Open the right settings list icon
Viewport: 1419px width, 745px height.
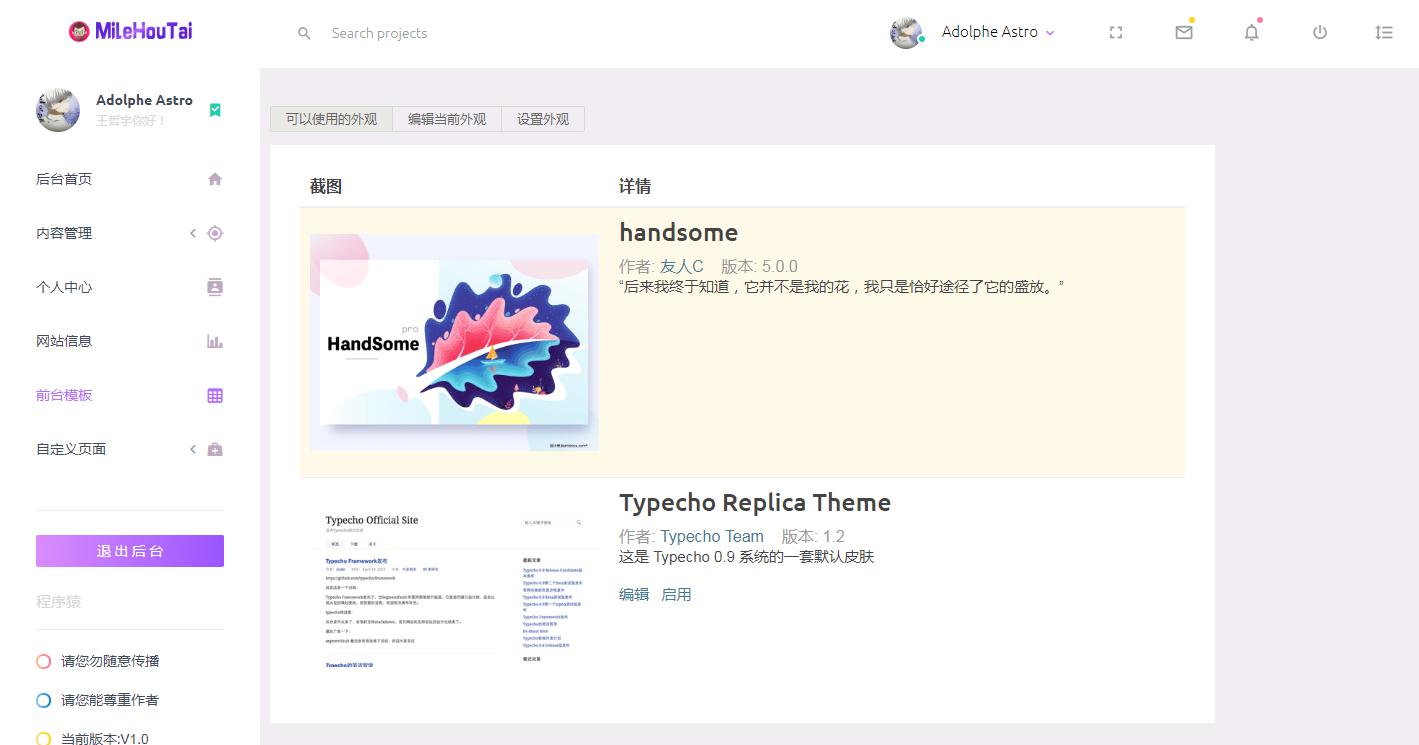tap(1384, 32)
